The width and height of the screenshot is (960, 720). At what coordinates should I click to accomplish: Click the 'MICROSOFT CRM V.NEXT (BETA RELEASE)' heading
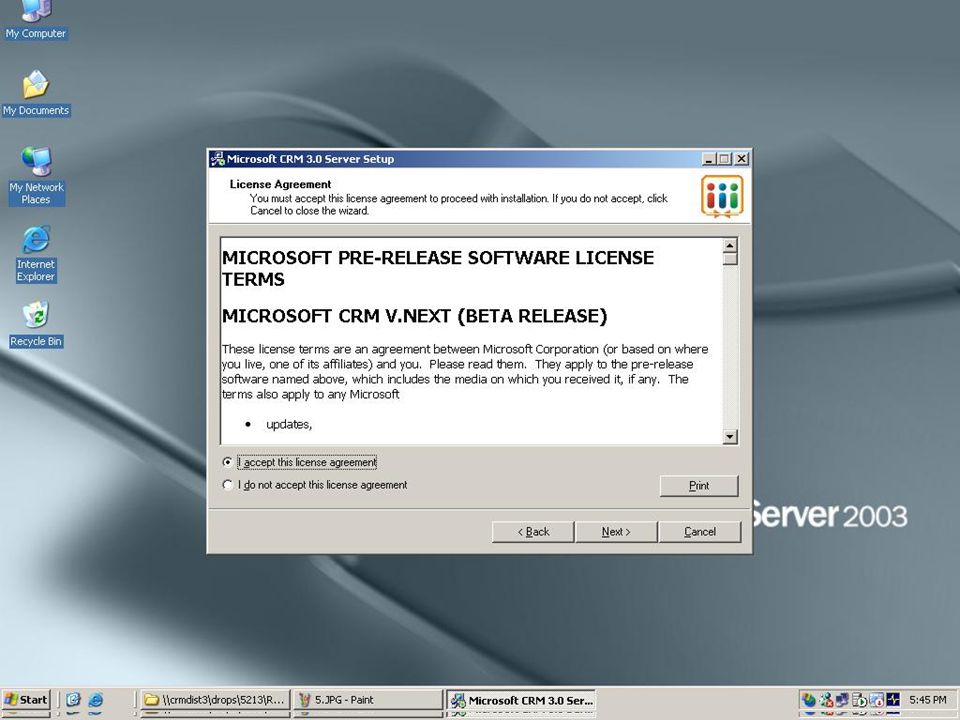pos(414,316)
